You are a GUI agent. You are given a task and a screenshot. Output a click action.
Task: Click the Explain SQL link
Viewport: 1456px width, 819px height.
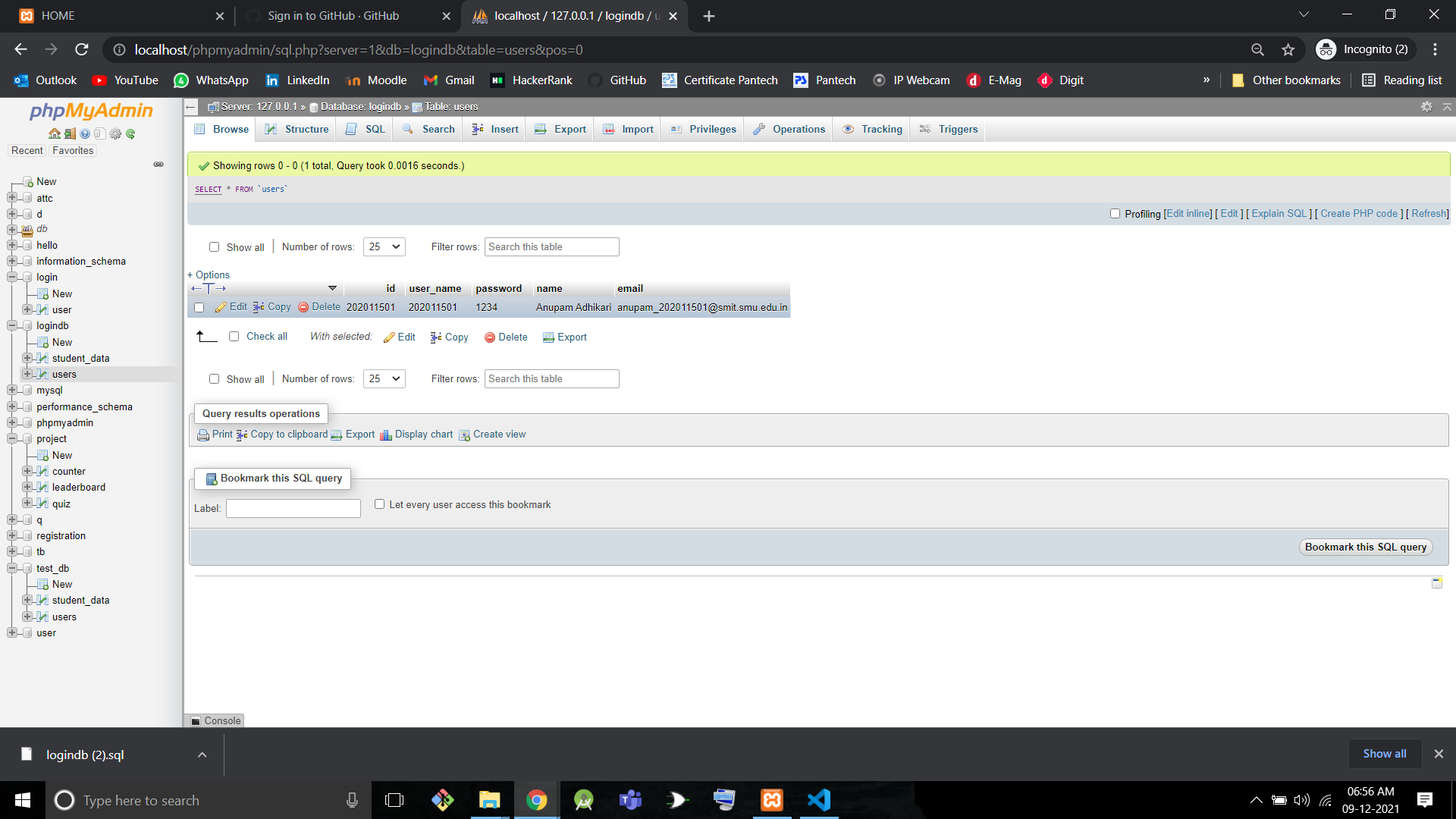(1279, 214)
